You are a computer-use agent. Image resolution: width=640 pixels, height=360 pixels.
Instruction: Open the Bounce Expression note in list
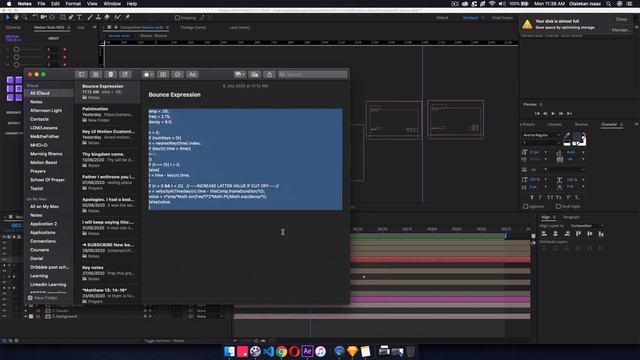coord(107,92)
